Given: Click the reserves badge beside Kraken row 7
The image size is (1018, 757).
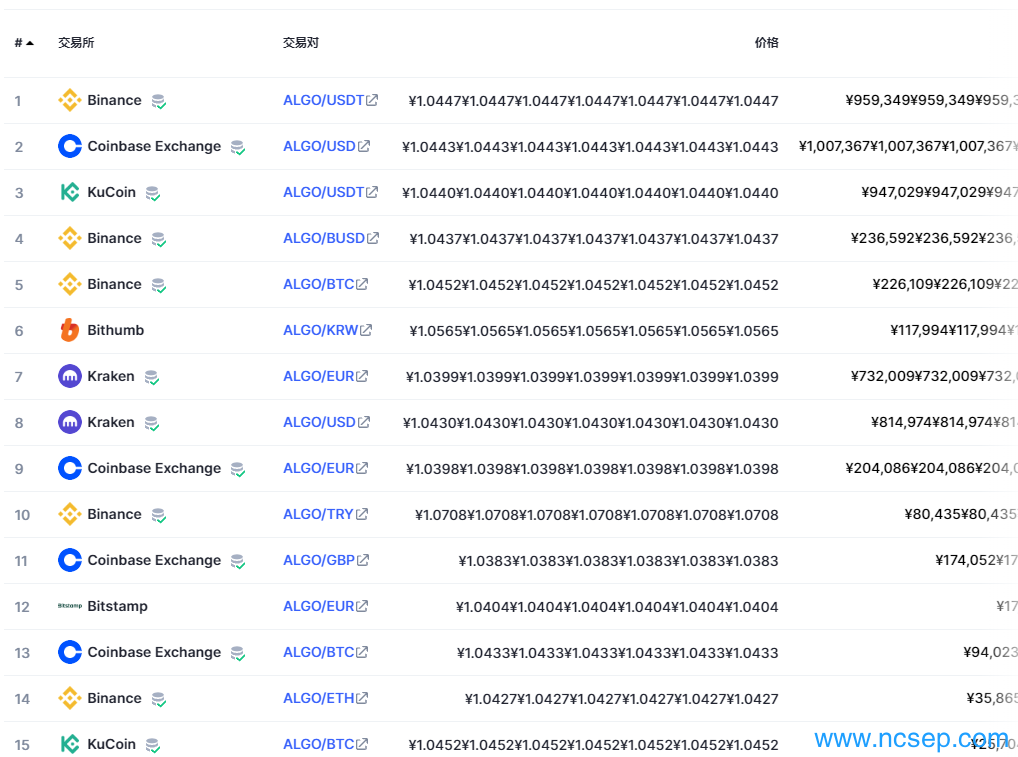Looking at the screenshot, I should tap(151, 377).
